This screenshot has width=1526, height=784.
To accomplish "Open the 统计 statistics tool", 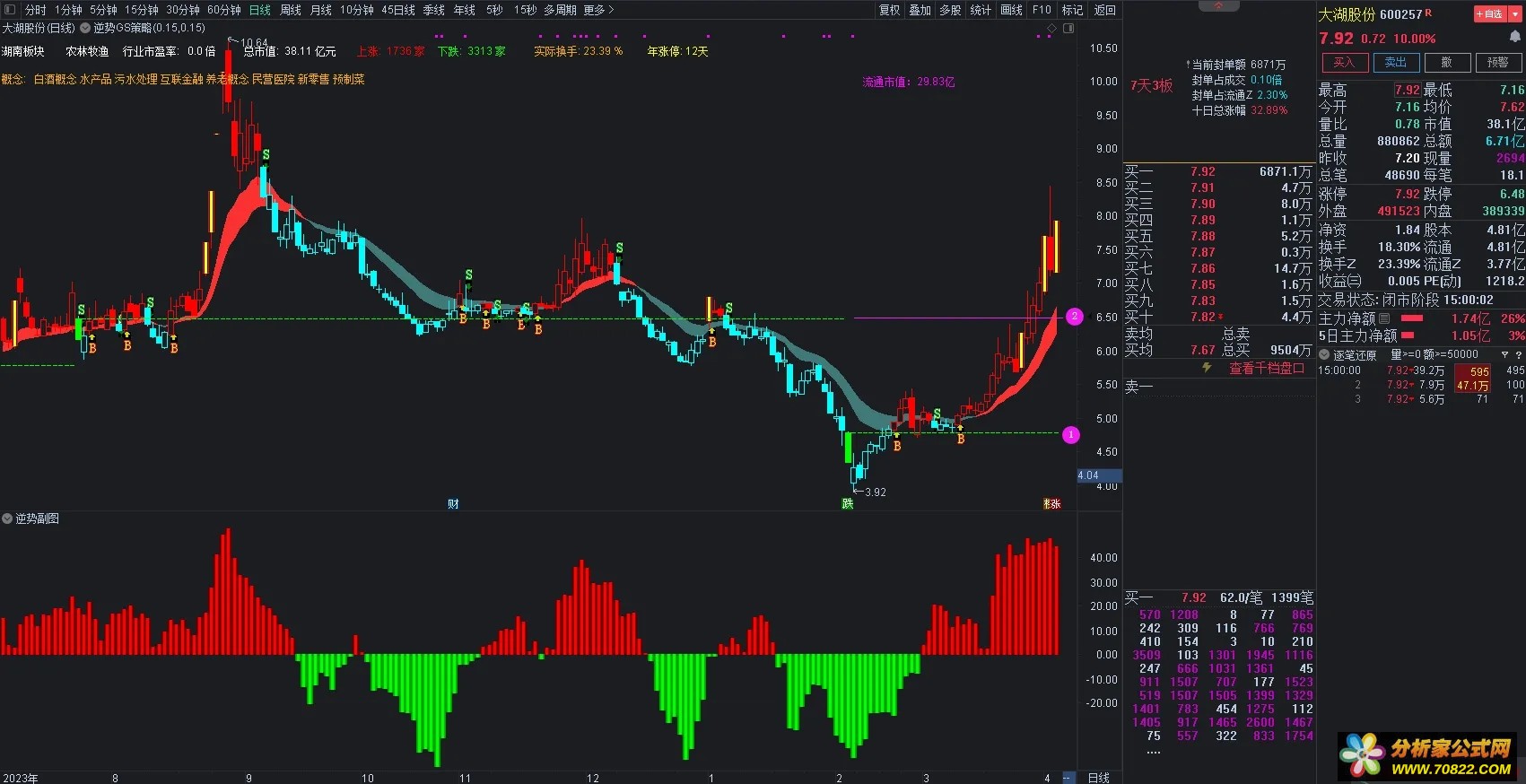I will [x=981, y=10].
